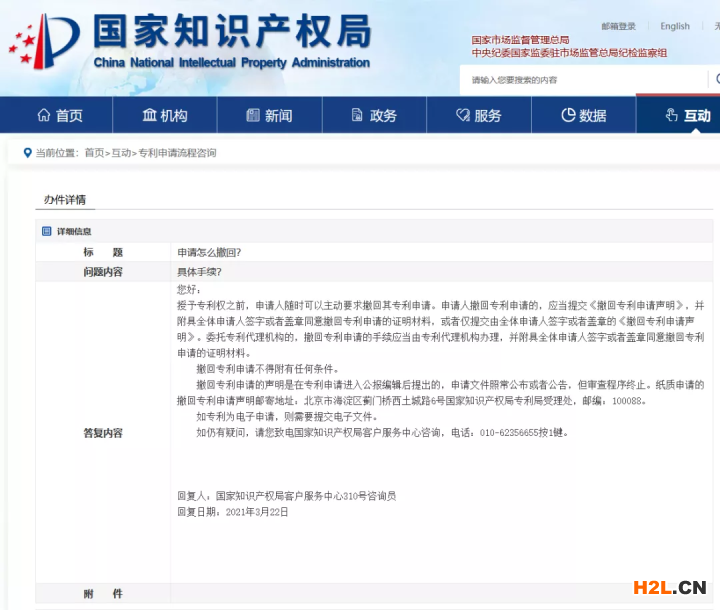
Task: Open the 邮箱登录 link
Action: click(619, 26)
